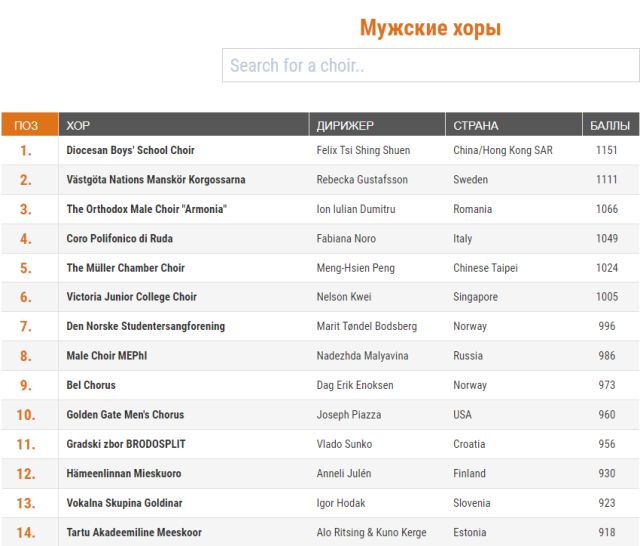This screenshot has height=546, width=640.
Task: Click the ХОР column header
Action: [x=184, y=124]
